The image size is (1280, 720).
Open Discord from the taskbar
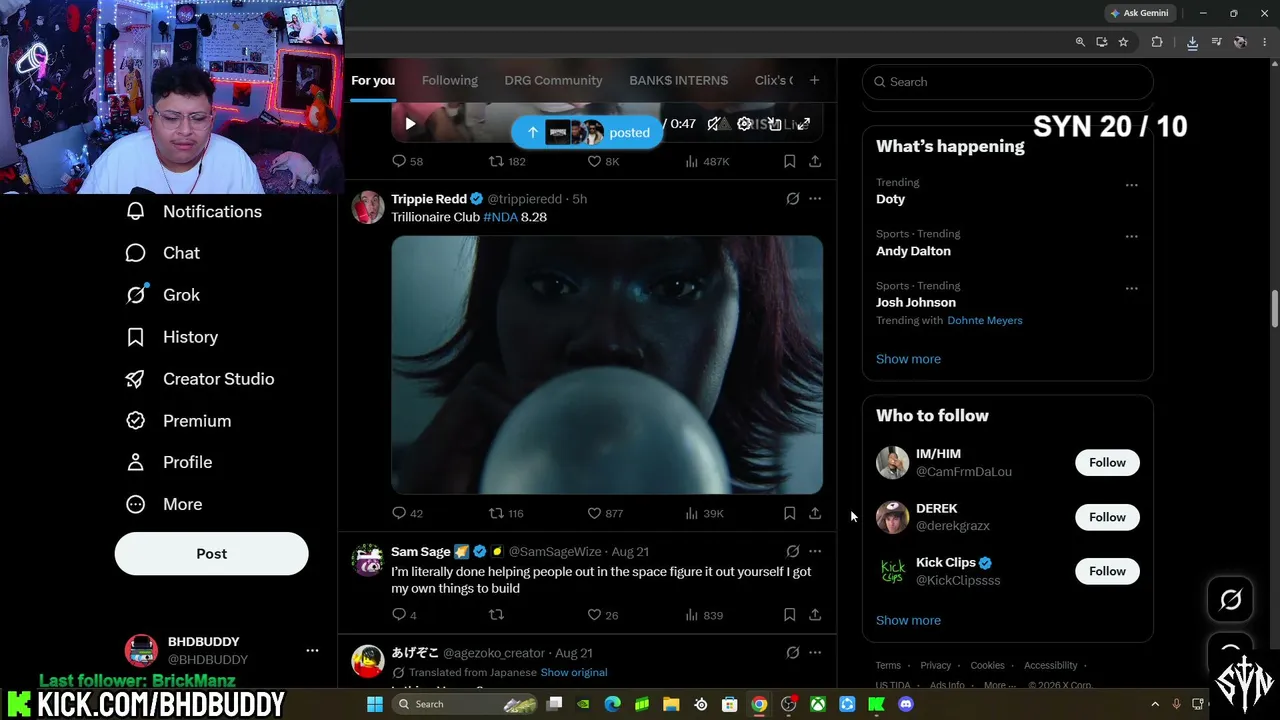[x=906, y=704]
